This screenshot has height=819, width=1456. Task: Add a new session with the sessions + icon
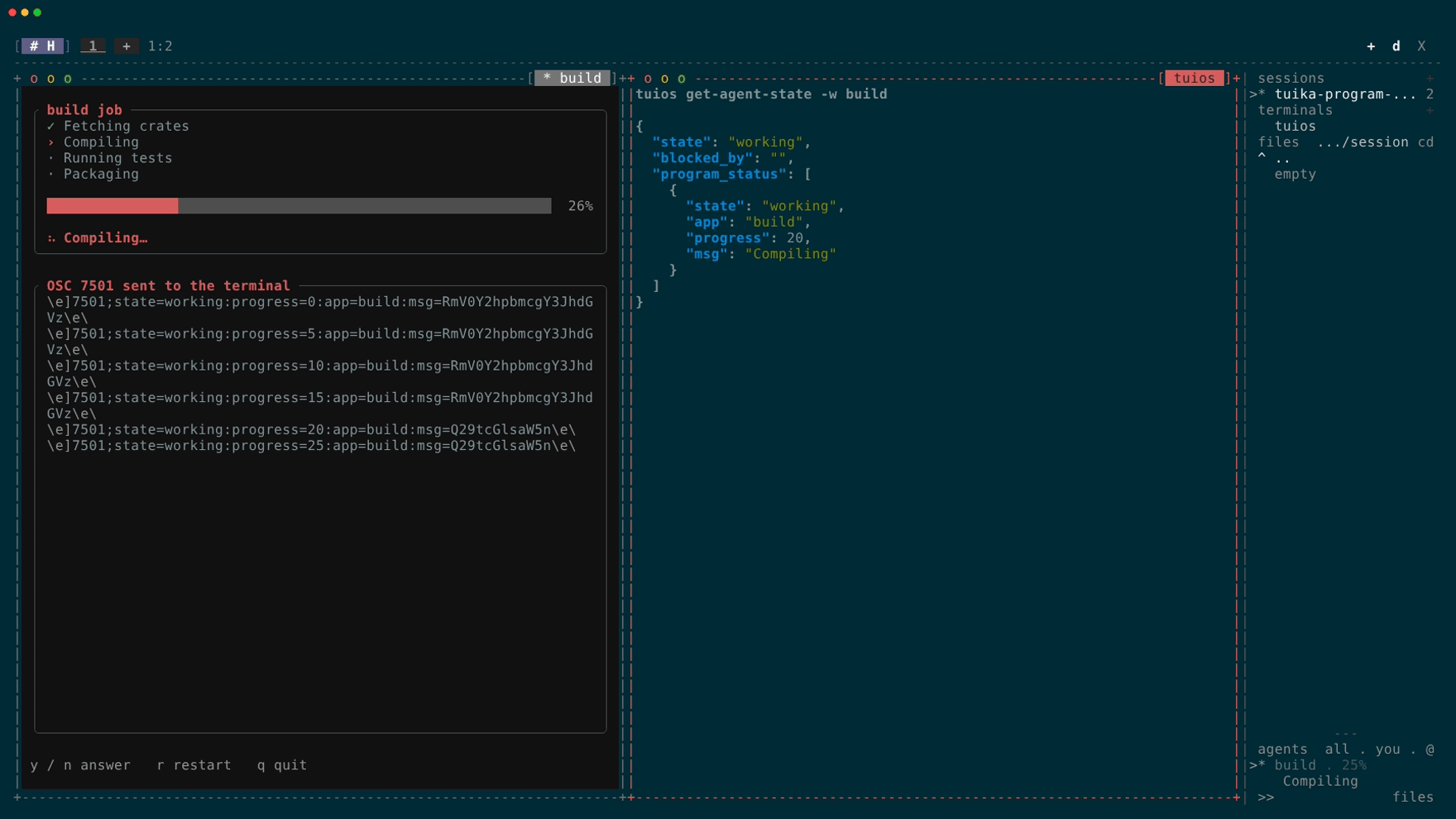pos(1430,79)
